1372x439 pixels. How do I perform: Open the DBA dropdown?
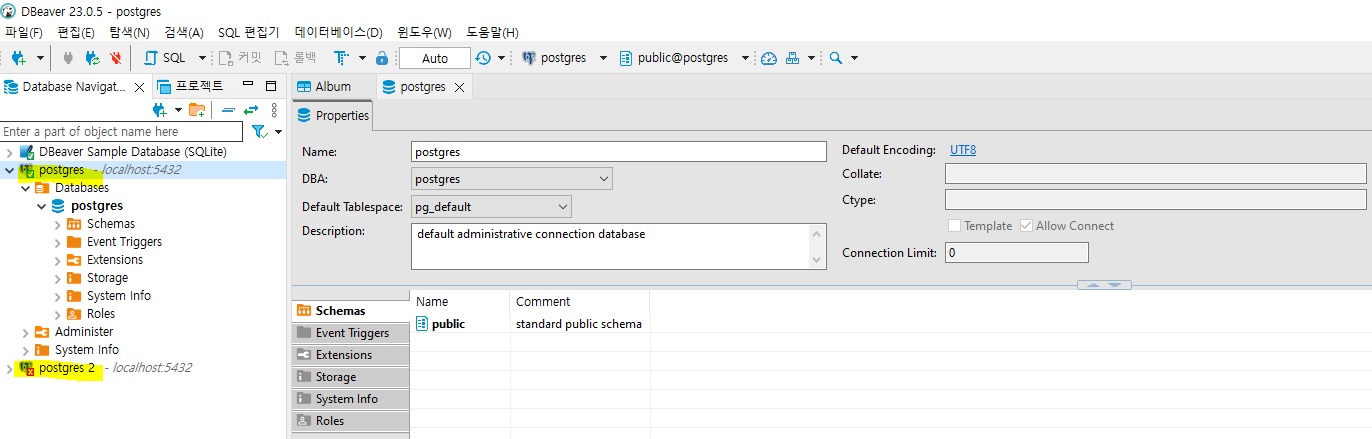(512, 179)
